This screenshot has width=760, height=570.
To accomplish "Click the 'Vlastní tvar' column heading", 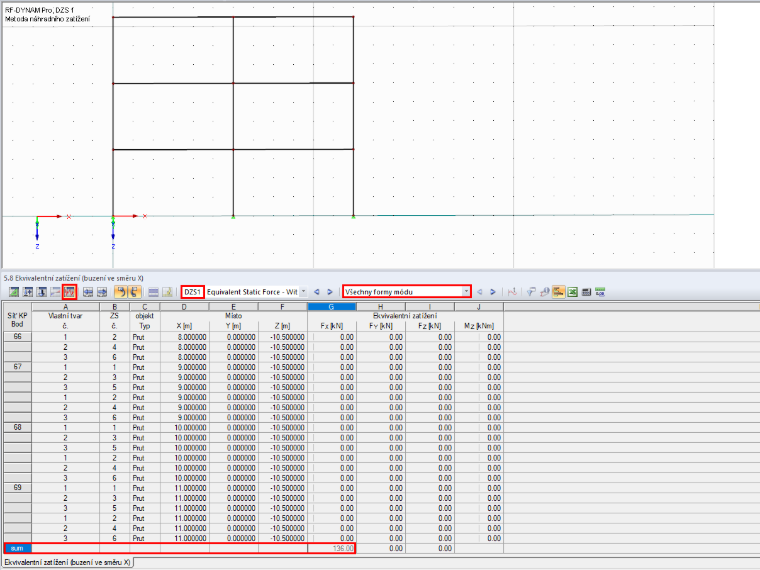I will (65, 316).
